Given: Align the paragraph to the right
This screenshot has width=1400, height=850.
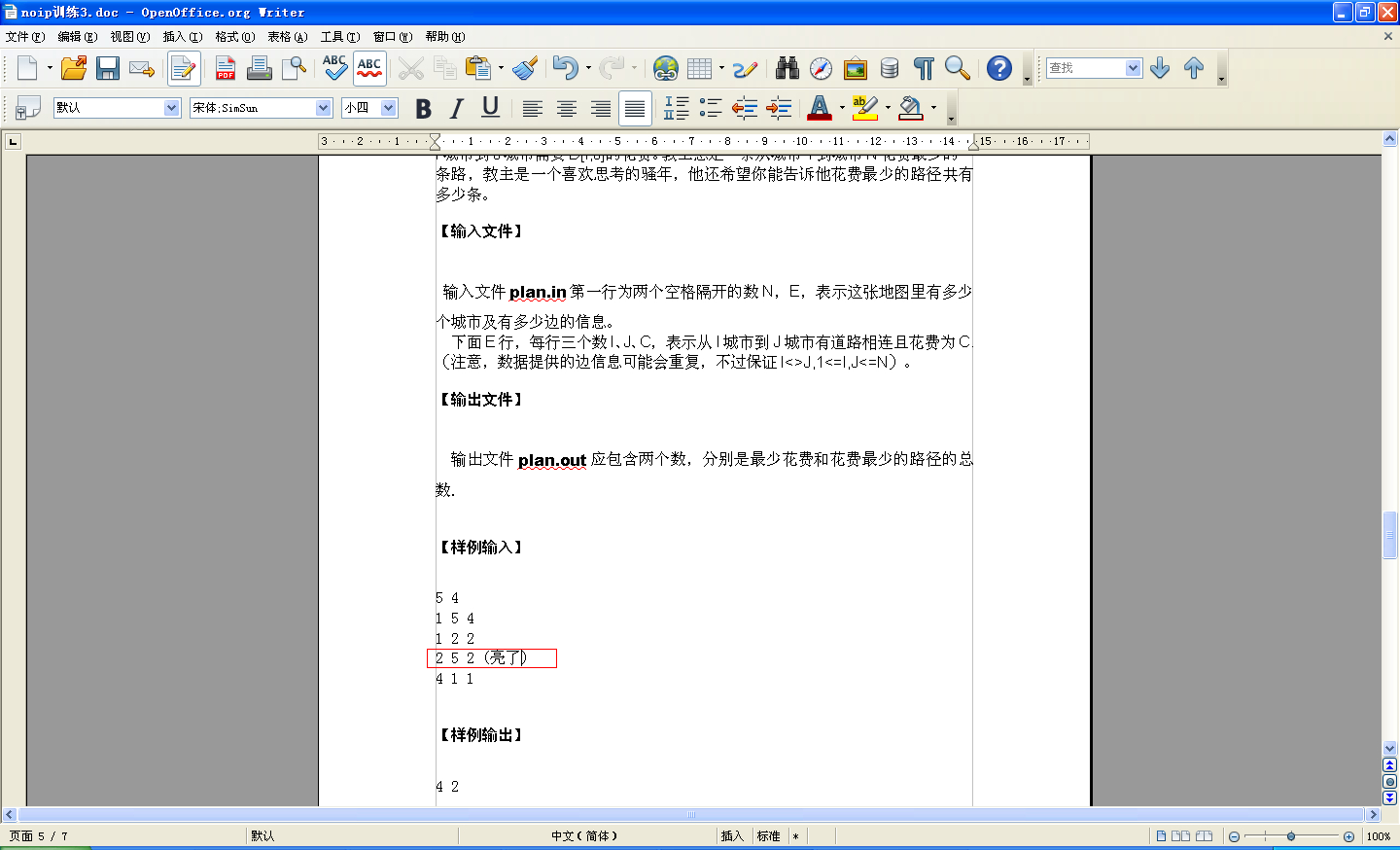Looking at the screenshot, I should tap(601, 108).
